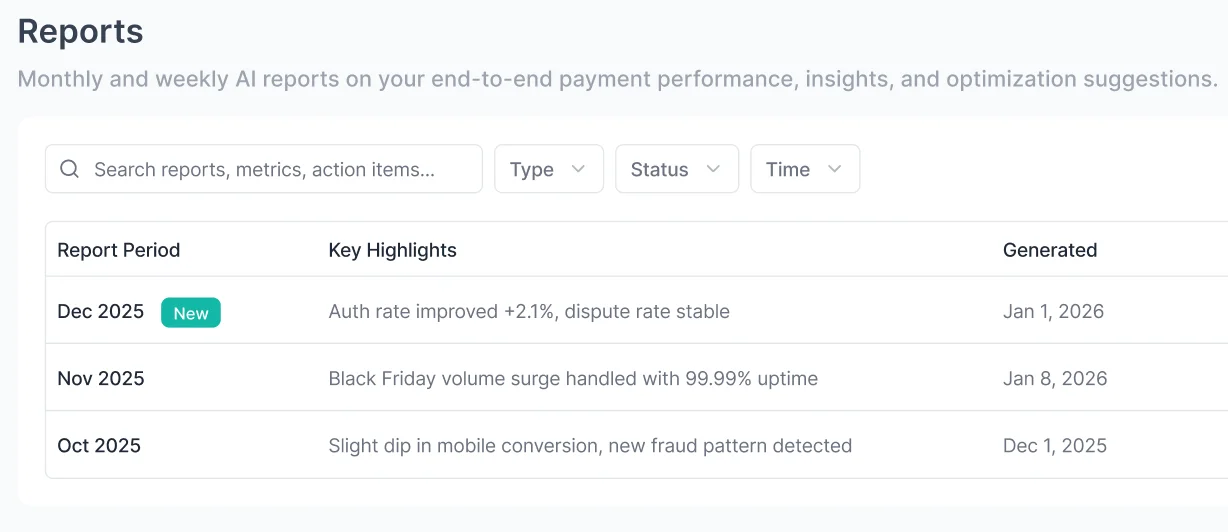The image size is (1228, 532).
Task: Open the Dec 2025 report
Action: tap(101, 311)
